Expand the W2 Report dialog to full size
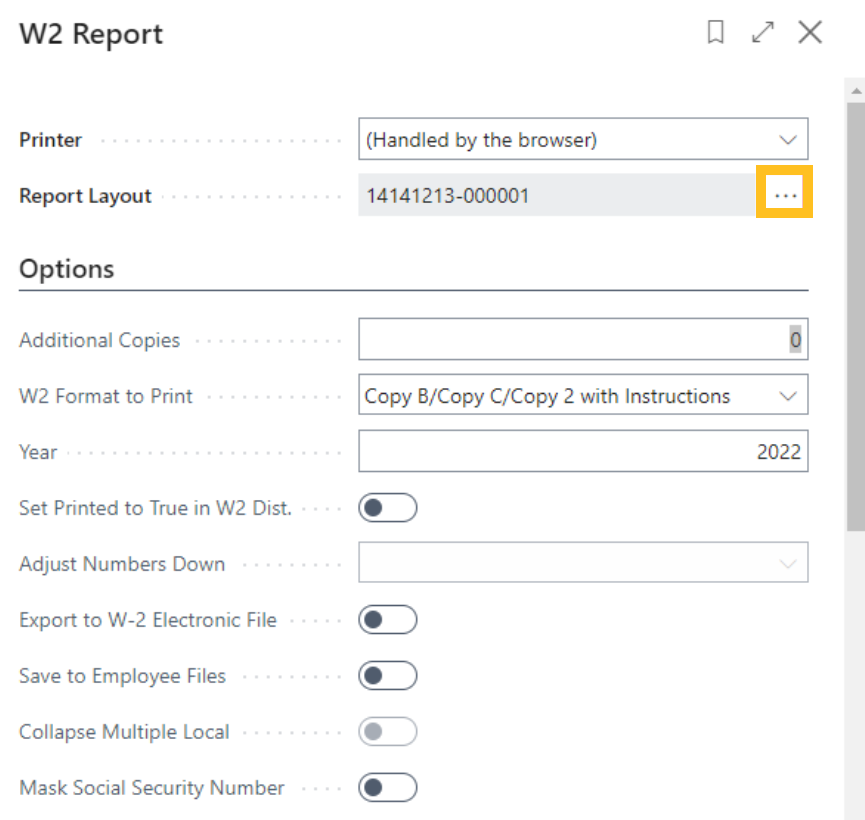865x820 pixels. click(763, 33)
